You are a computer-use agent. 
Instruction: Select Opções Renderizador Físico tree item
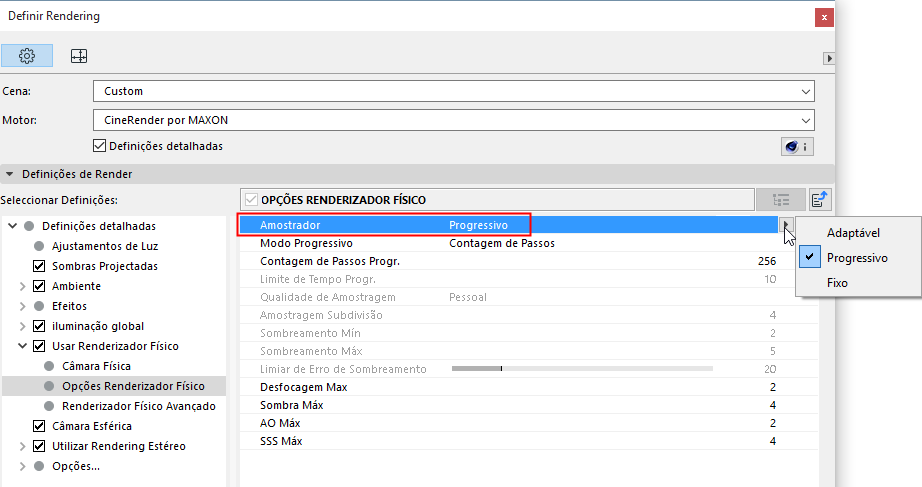click(133, 386)
